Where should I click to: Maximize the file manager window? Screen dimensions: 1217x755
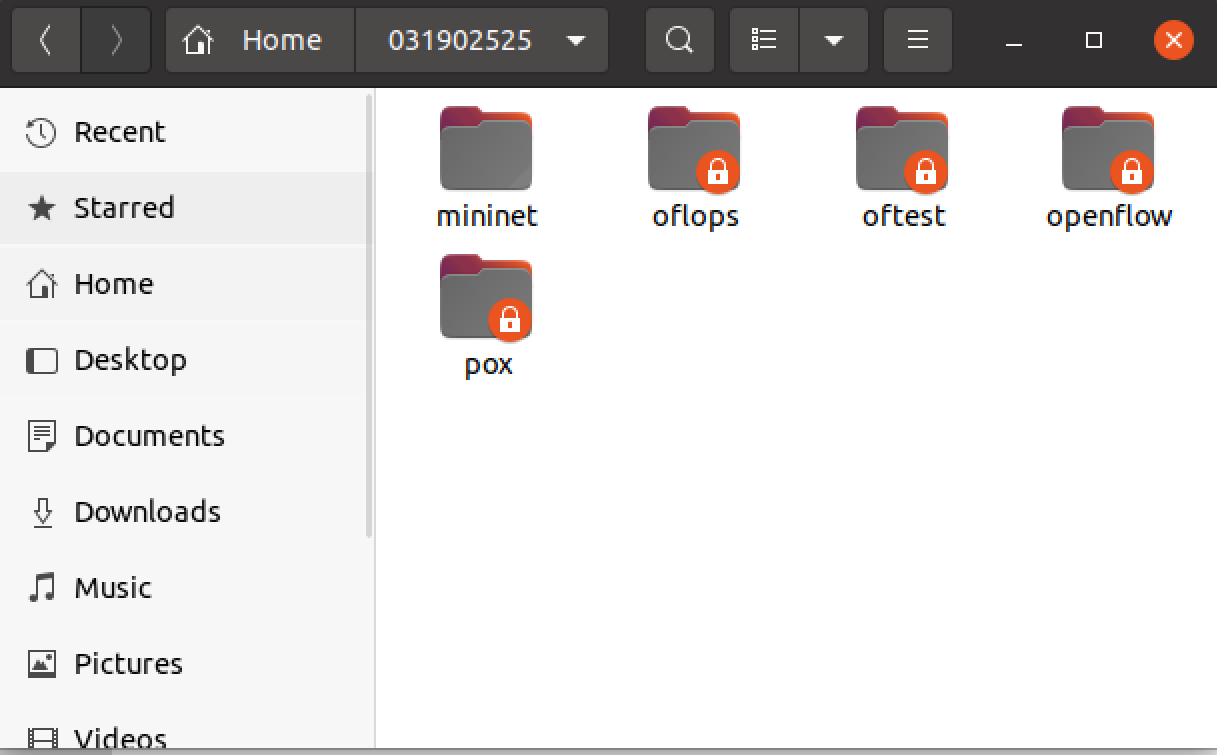(1094, 41)
